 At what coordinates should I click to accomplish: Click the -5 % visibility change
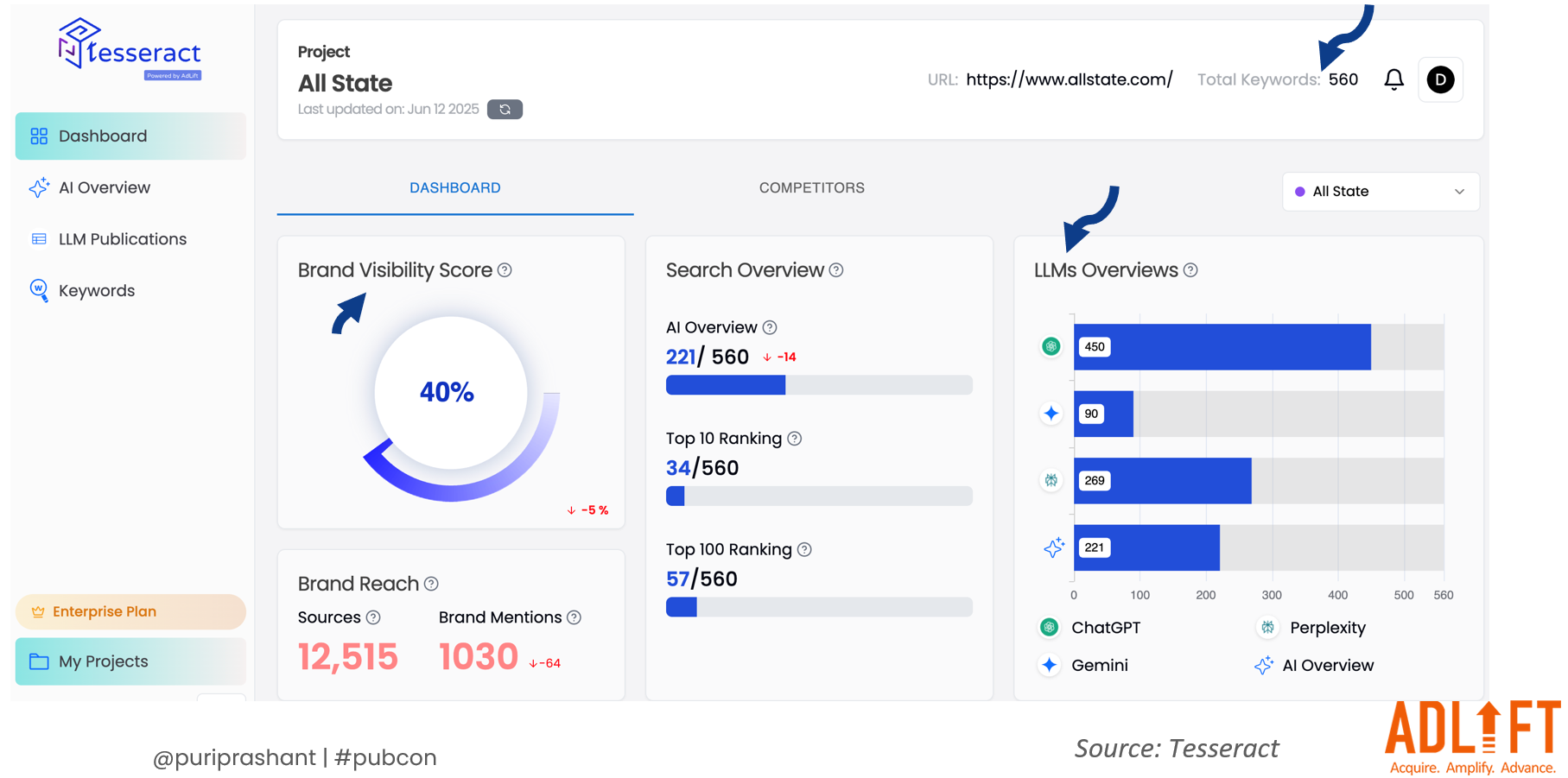[x=588, y=510]
